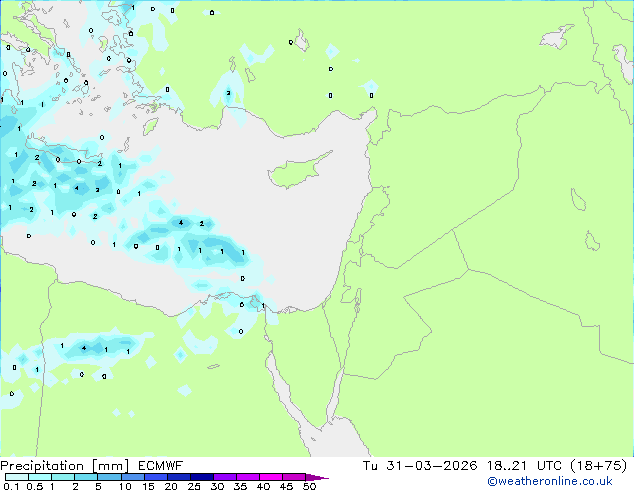Pick the 40–45 mm bright magenta legend box
The width and height of the screenshot is (634, 490).
click(x=271, y=477)
